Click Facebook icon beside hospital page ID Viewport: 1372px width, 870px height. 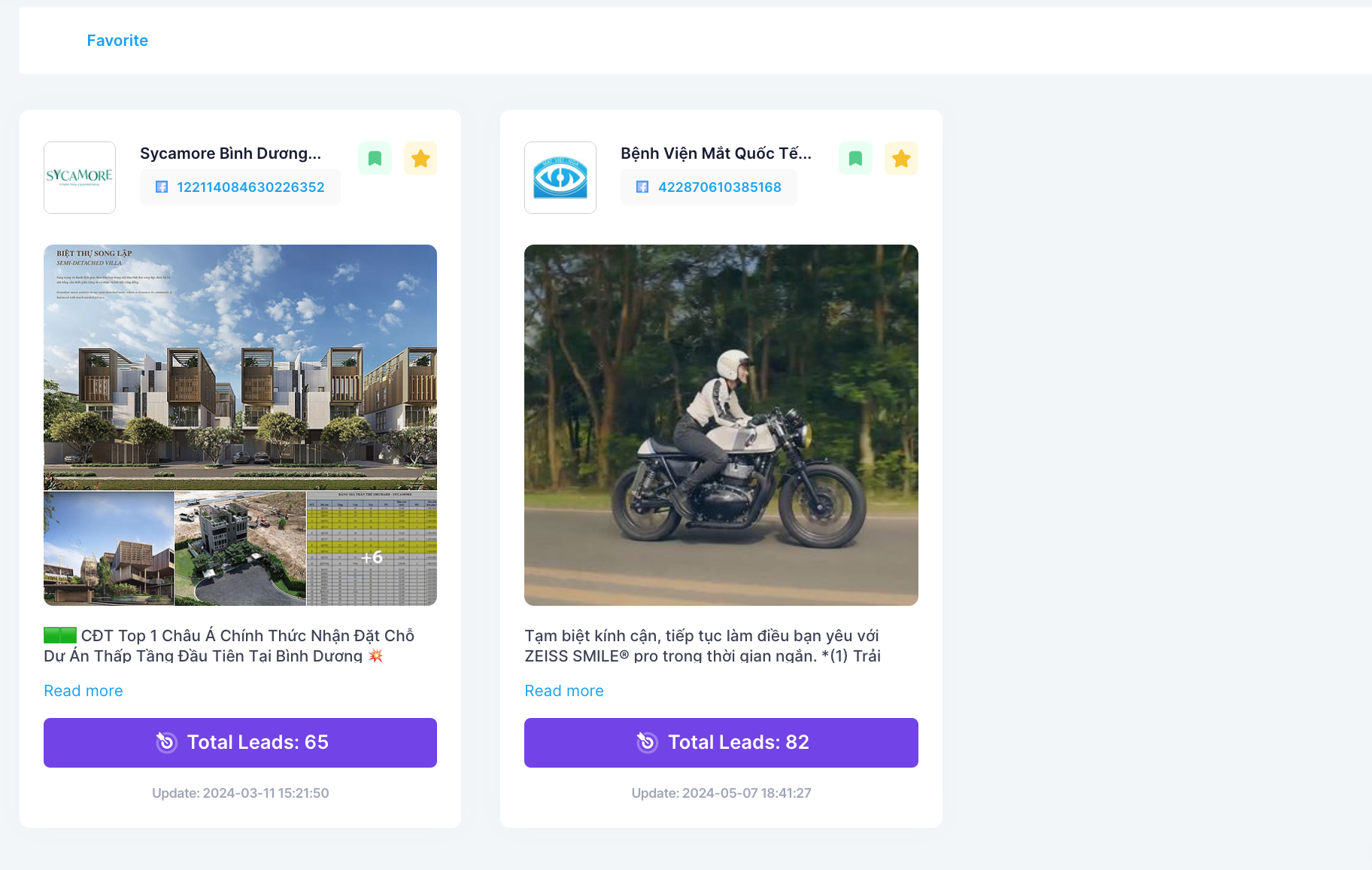point(642,187)
